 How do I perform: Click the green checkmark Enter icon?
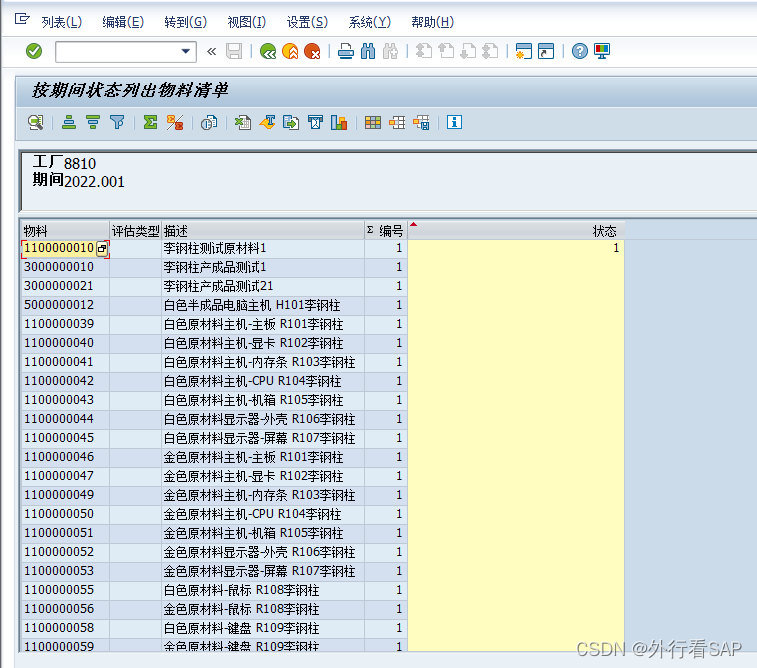34,51
